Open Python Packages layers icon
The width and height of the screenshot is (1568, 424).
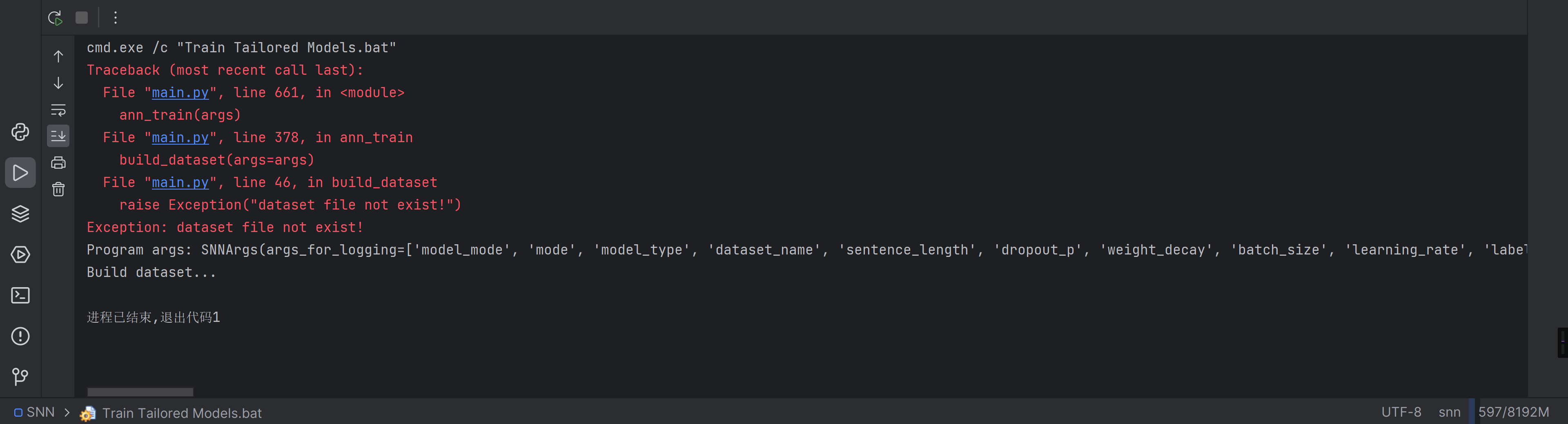20,214
